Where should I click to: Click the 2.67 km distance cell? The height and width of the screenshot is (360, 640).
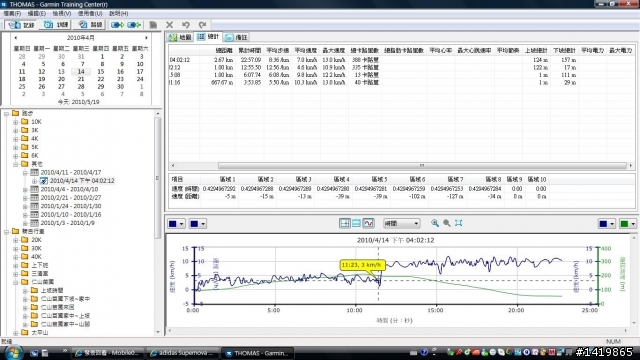224,60
